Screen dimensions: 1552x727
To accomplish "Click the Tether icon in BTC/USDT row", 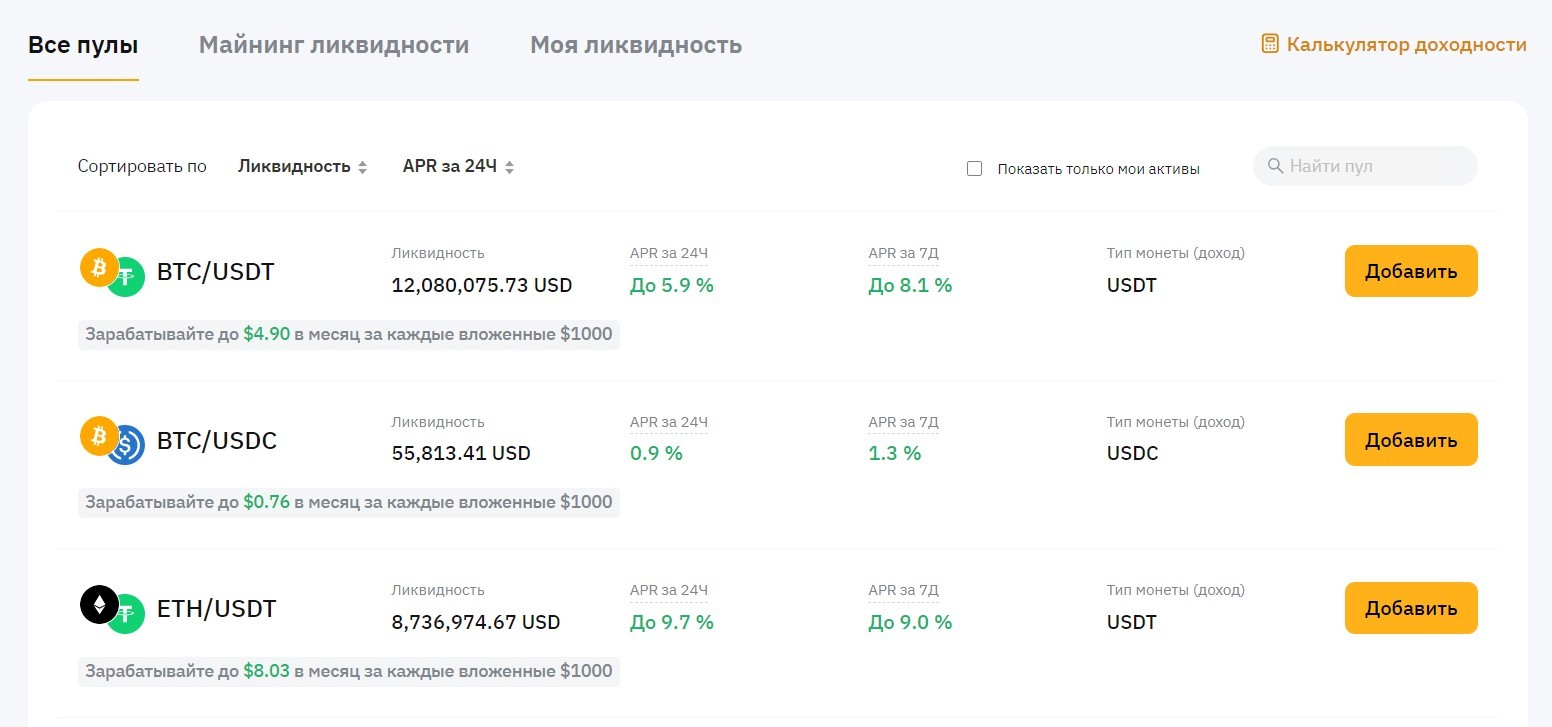I will [x=126, y=277].
